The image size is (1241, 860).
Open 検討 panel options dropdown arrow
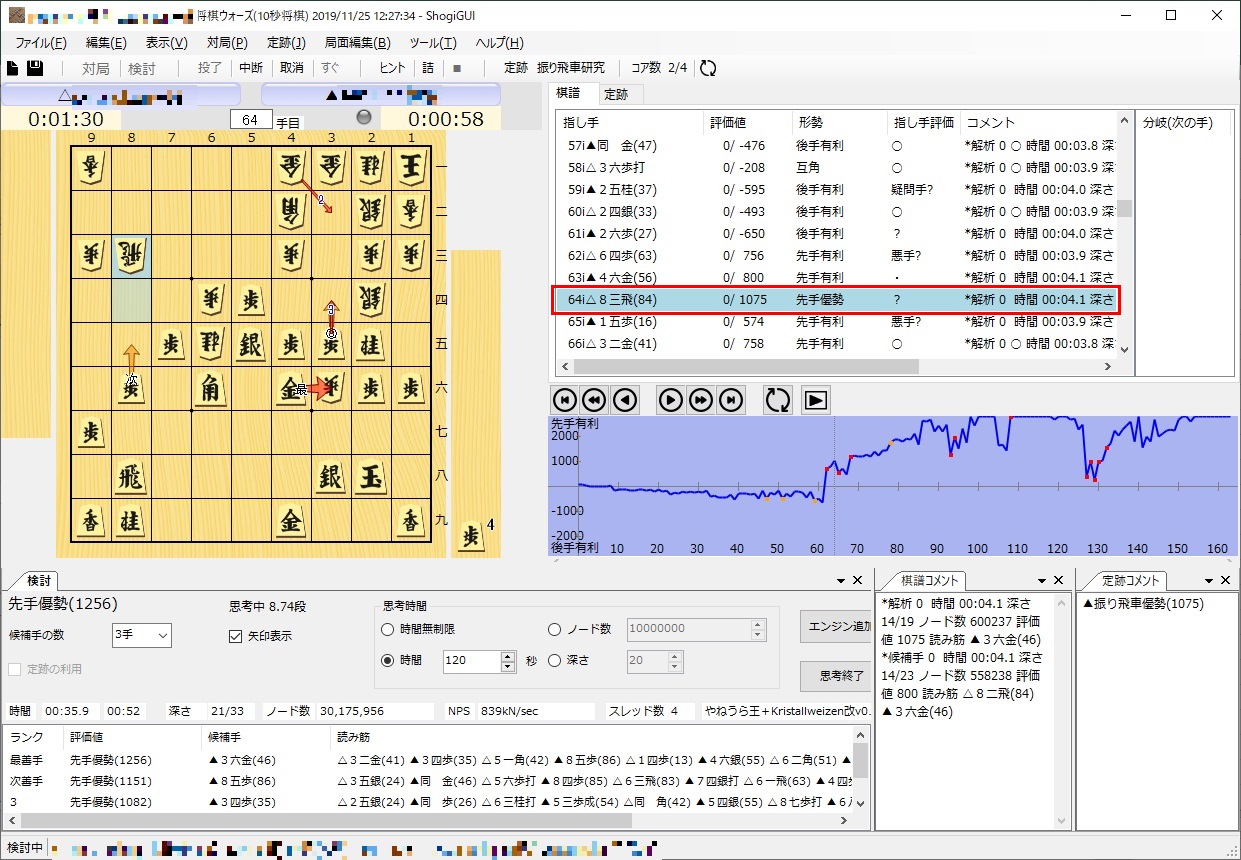pyautogui.click(x=841, y=580)
